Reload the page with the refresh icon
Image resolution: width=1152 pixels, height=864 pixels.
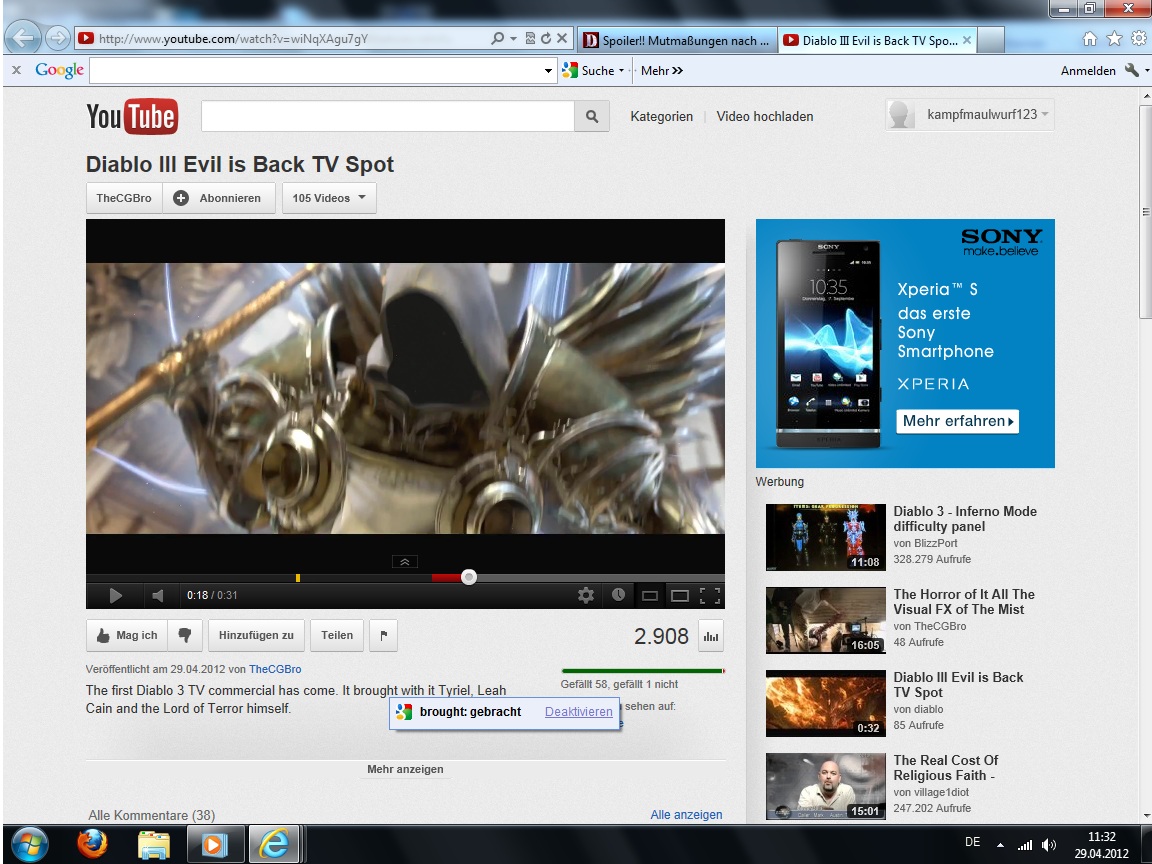coord(546,39)
